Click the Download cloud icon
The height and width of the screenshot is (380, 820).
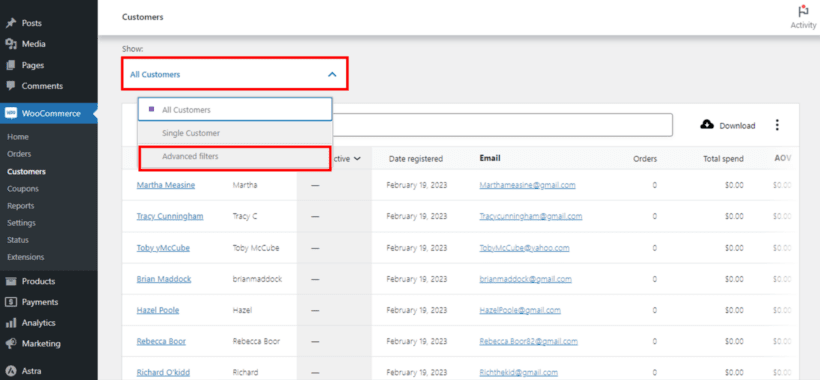pyautogui.click(x=707, y=125)
